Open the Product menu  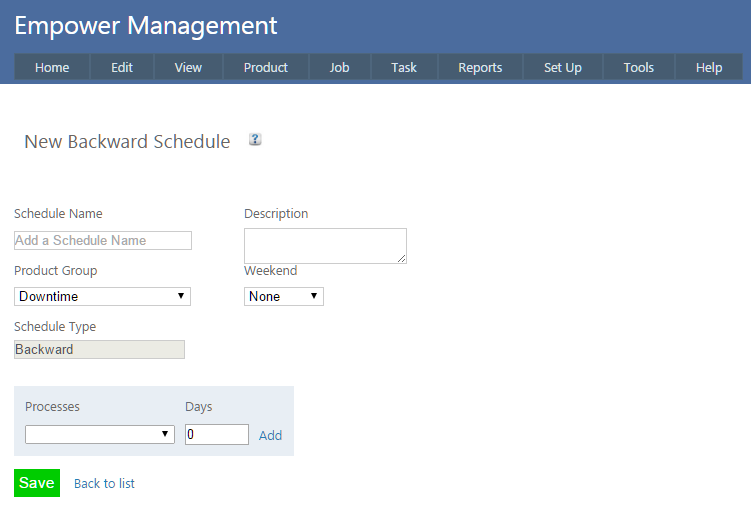(265, 68)
